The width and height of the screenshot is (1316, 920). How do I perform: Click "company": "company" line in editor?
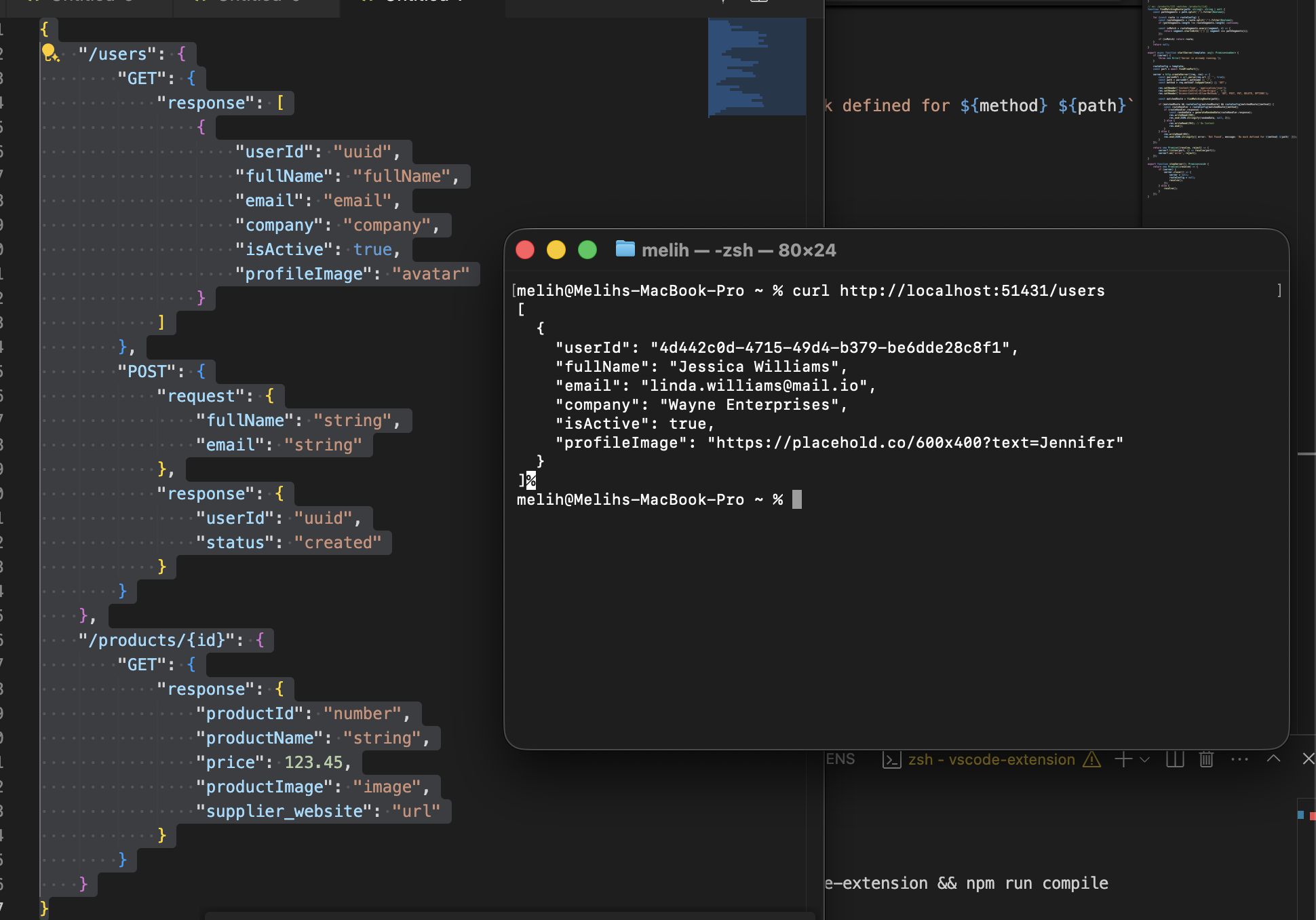337,225
